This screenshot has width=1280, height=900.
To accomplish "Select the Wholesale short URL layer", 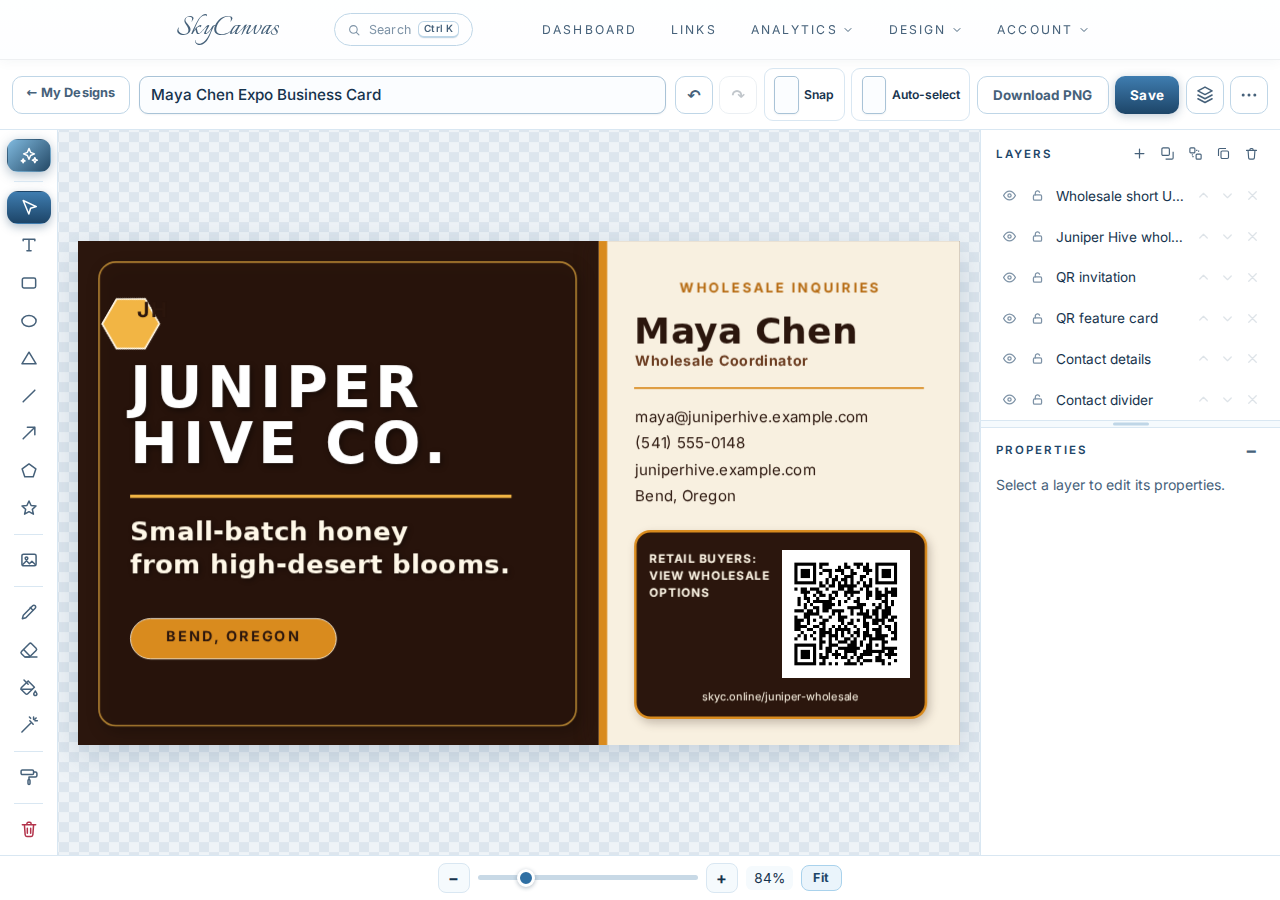I will [1130, 196].
